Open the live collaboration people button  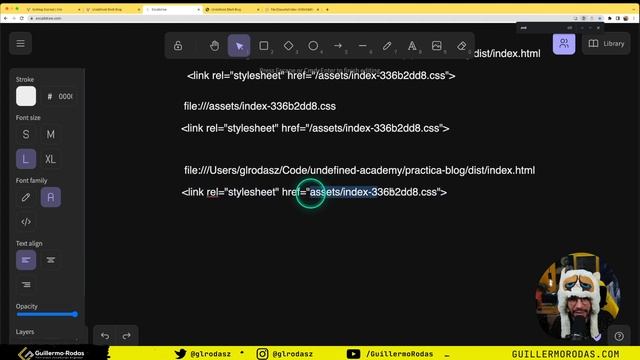tap(564, 43)
